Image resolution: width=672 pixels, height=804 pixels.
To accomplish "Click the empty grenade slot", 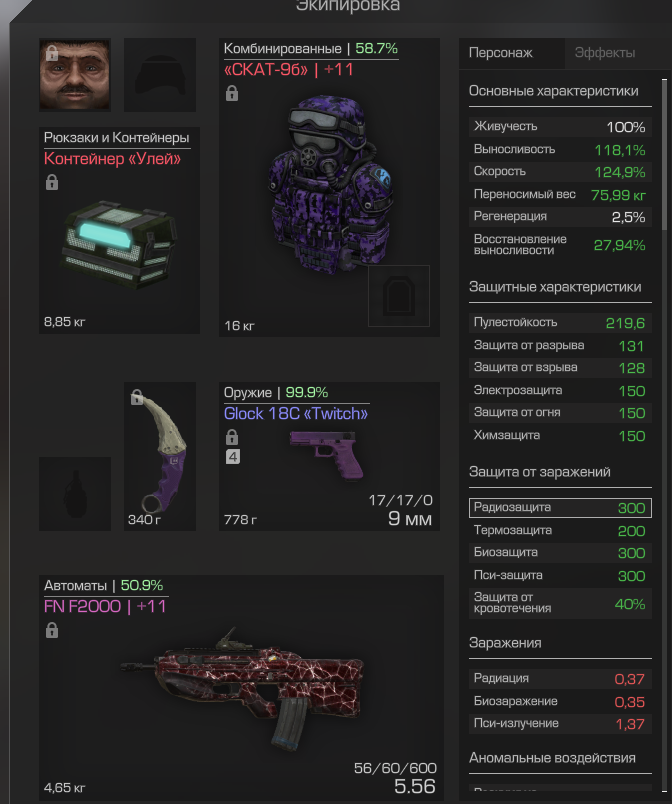I will click(x=75, y=494).
